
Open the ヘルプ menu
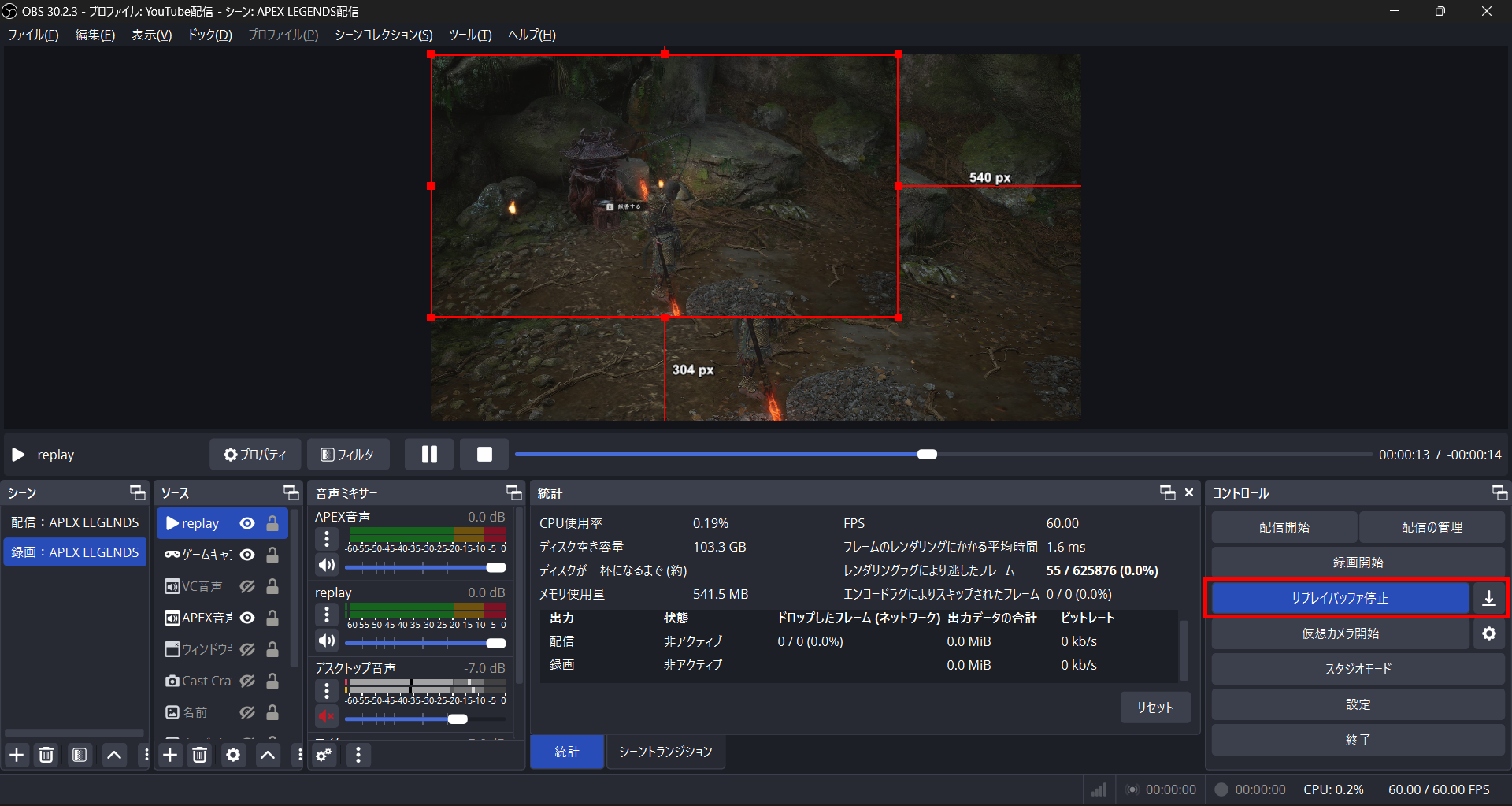click(532, 35)
